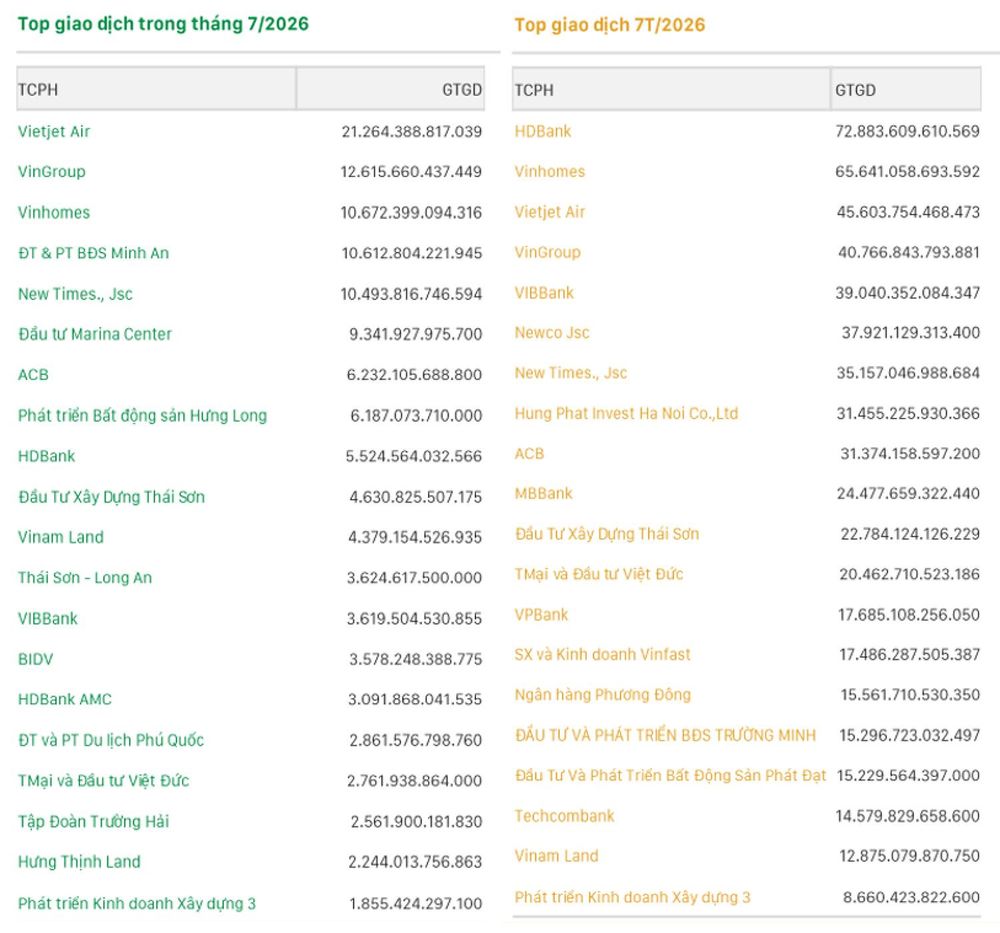Viewport: 1000px width, 933px height.
Task: Select the value 17.486.287.505.387
Action: pyautogui.click(x=909, y=654)
